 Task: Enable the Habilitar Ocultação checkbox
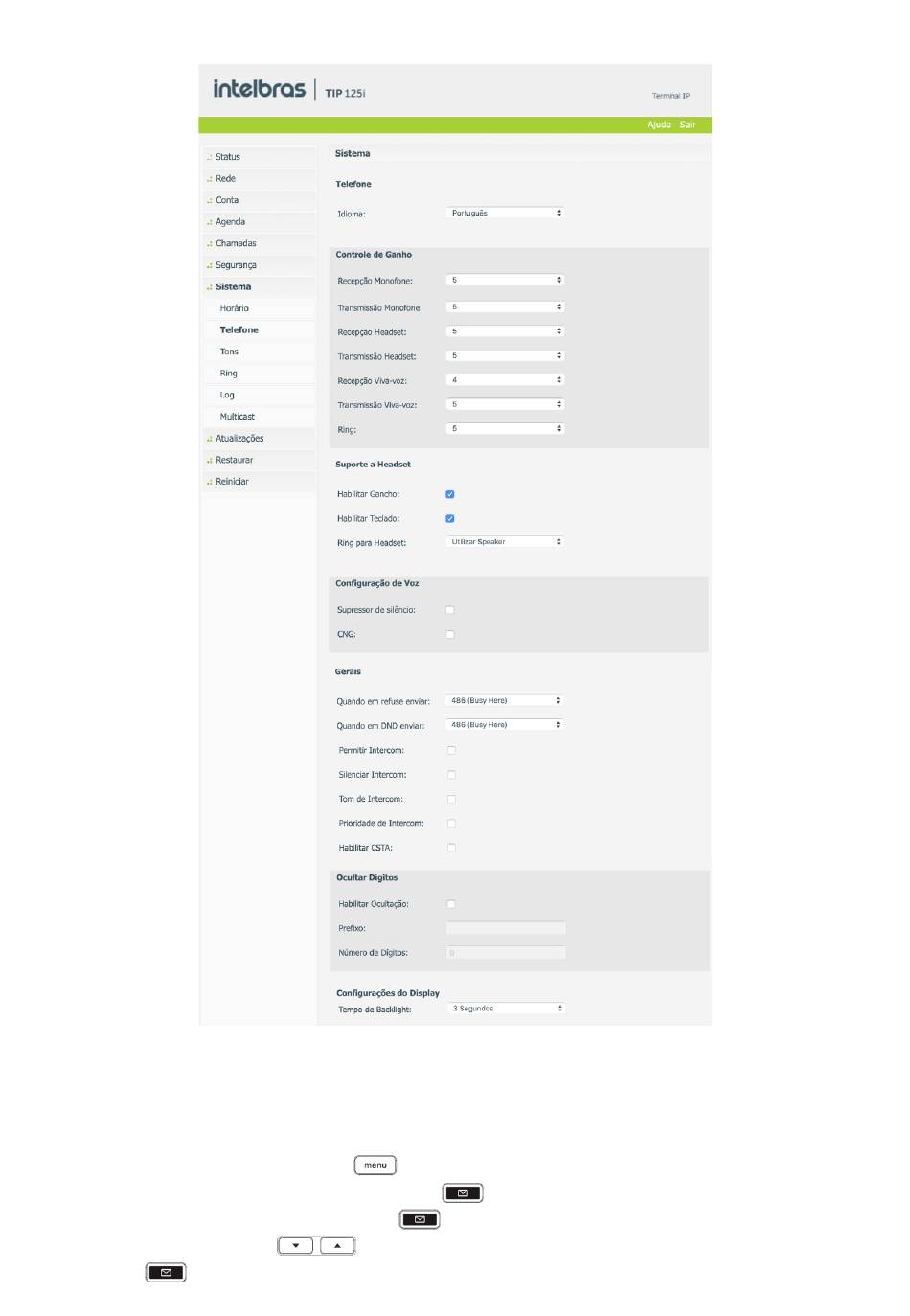451,904
